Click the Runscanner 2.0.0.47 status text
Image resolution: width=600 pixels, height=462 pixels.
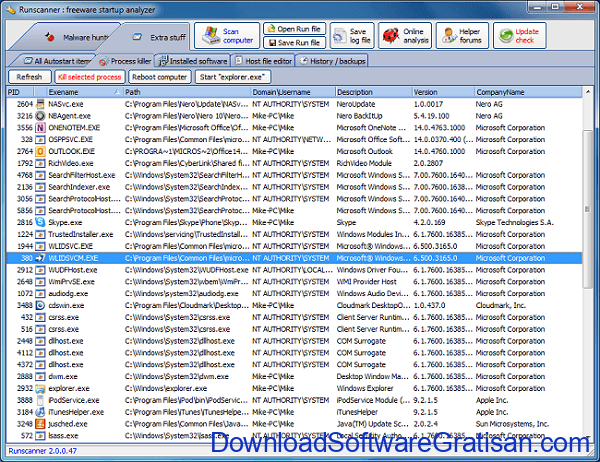(42, 451)
